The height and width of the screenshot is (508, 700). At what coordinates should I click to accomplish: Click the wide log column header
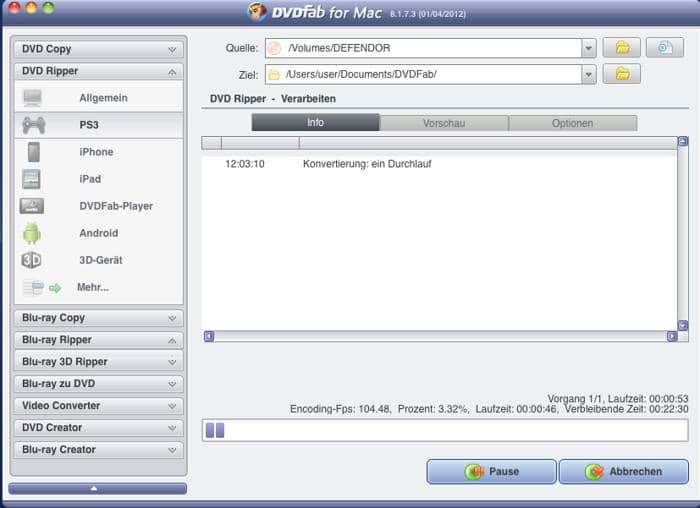click(488, 143)
